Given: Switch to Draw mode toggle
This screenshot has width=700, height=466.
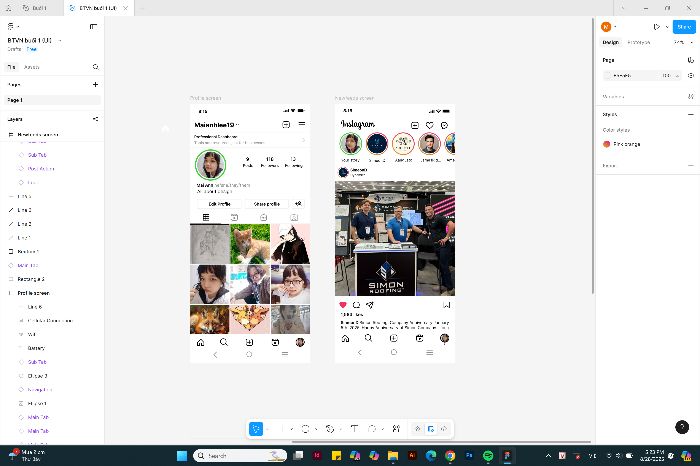Looking at the screenshot, I should click(417, 429).
